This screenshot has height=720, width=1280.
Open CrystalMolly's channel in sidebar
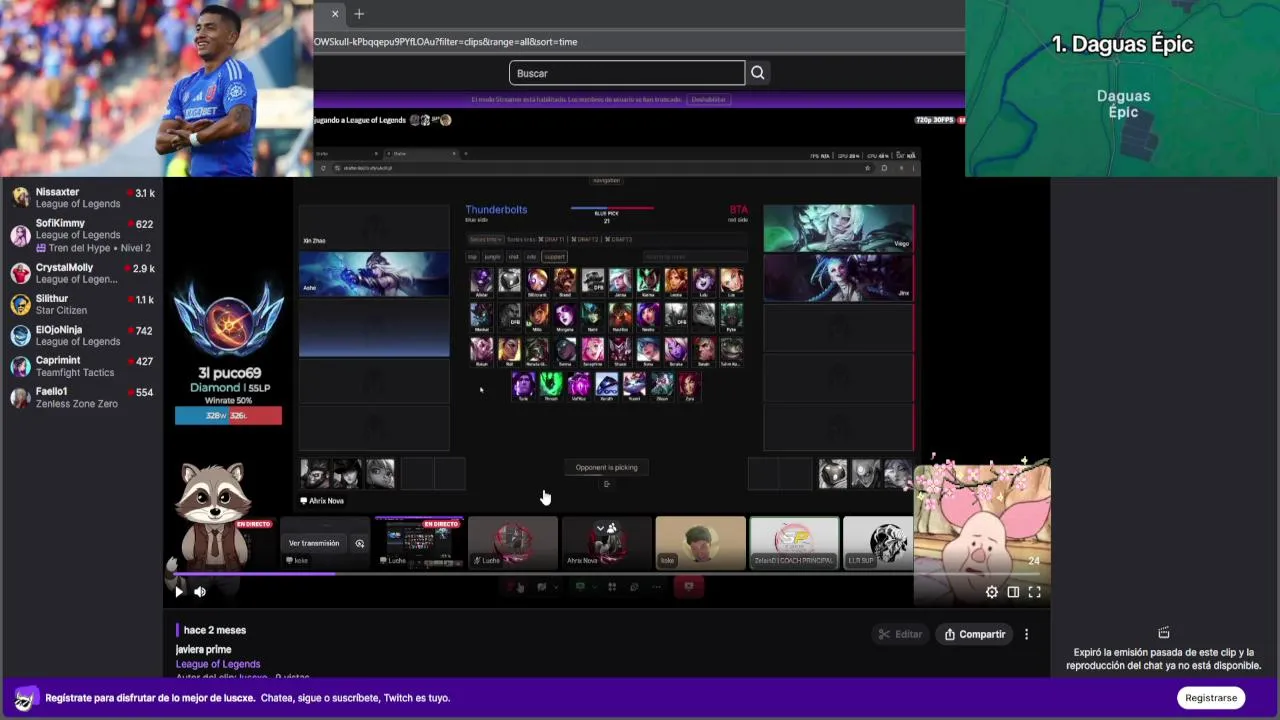coord(82,273)
